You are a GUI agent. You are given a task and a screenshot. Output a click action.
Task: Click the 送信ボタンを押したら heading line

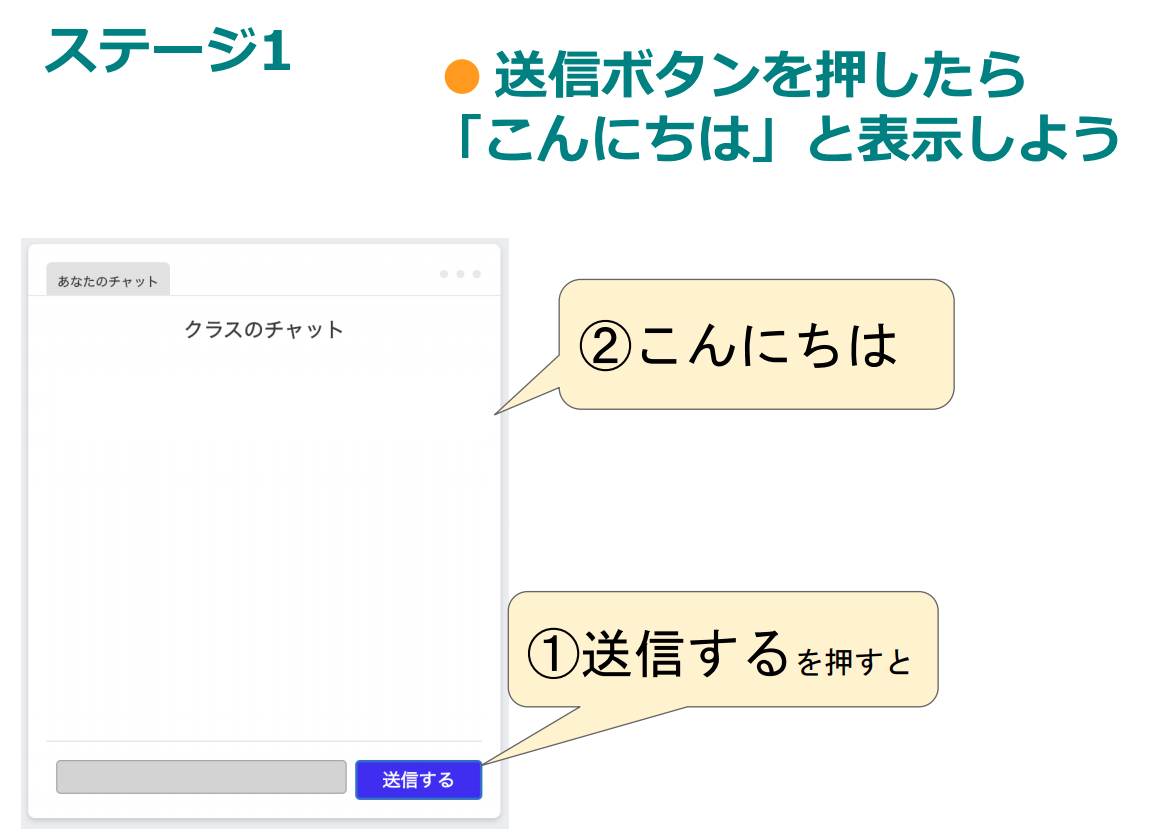759,76
